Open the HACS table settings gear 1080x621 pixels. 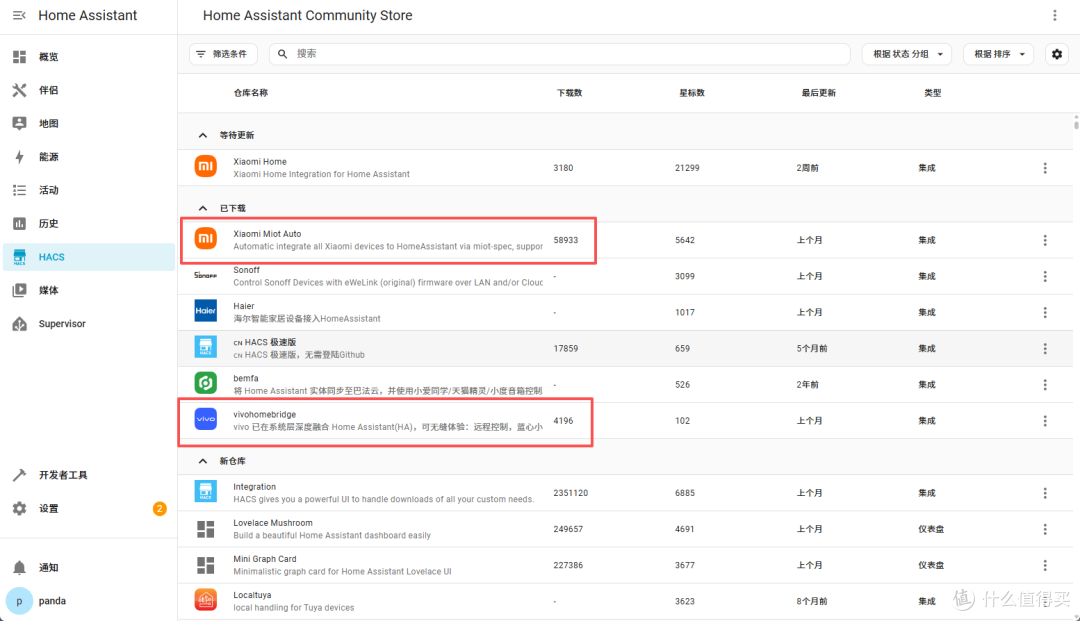click(1057, 54)
